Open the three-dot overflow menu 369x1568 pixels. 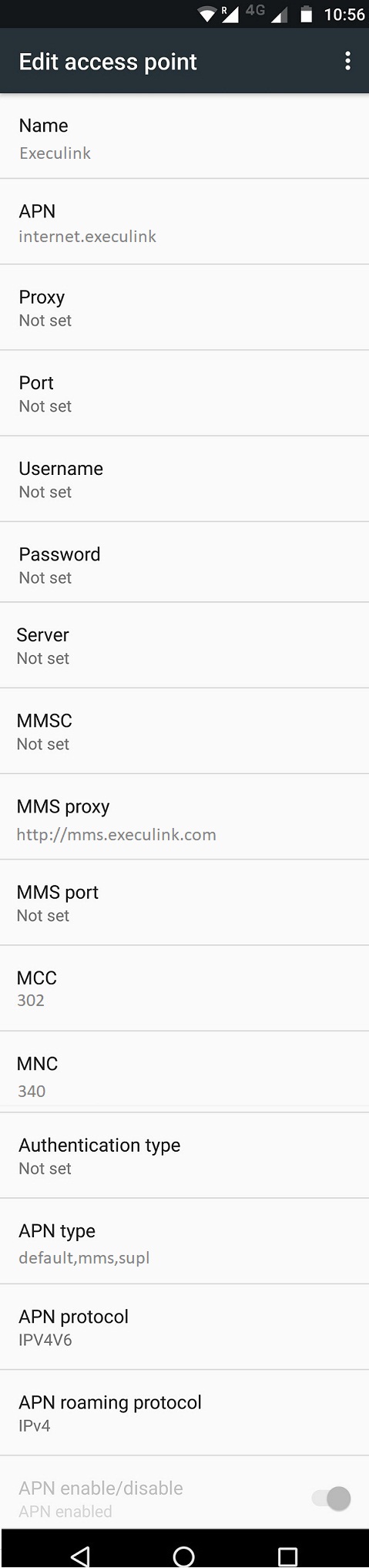pyautogui.click(x=348, y=61)
